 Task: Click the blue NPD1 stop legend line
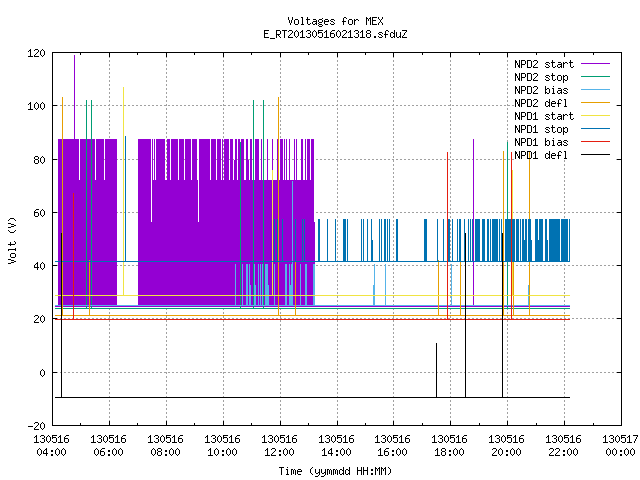pos(596,129)
